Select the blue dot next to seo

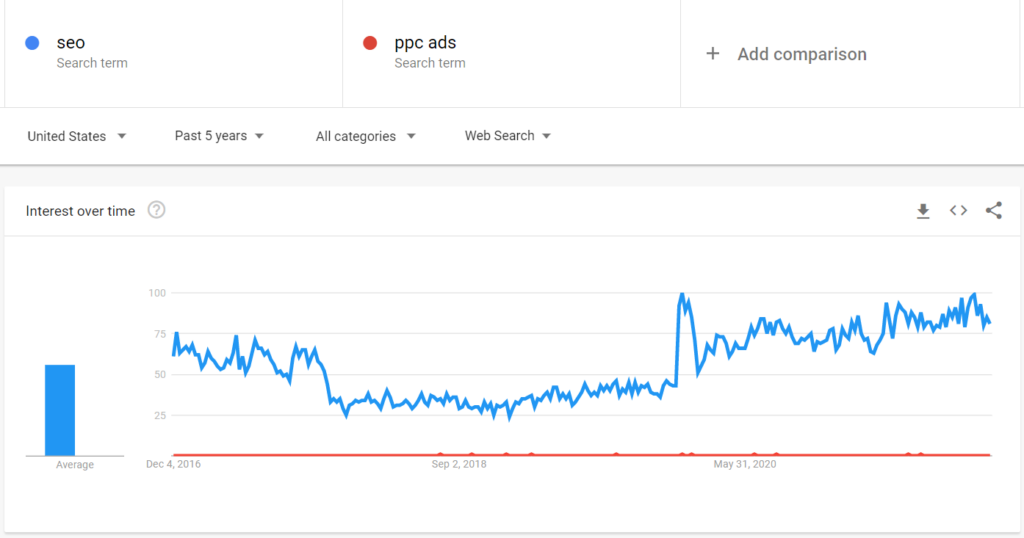coord(32,43)
